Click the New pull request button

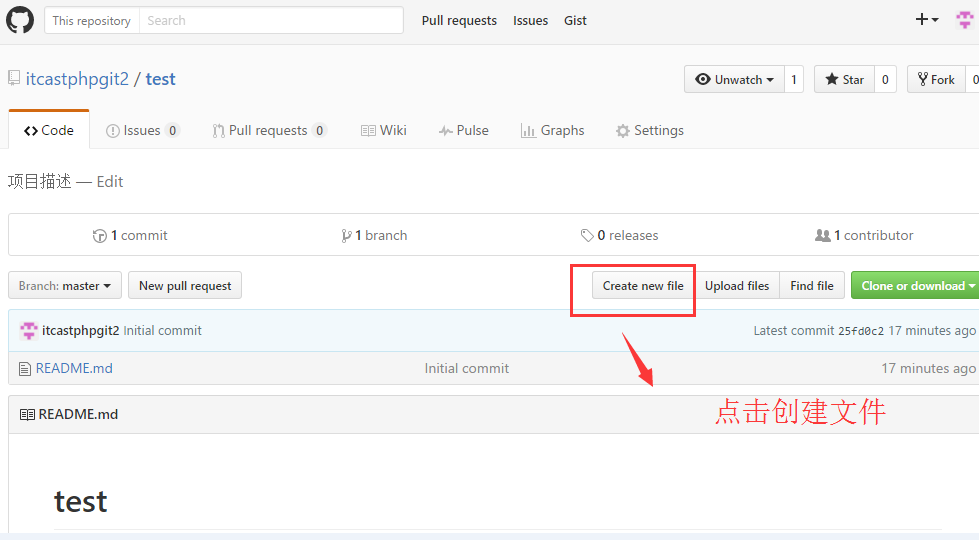point(185,285)
